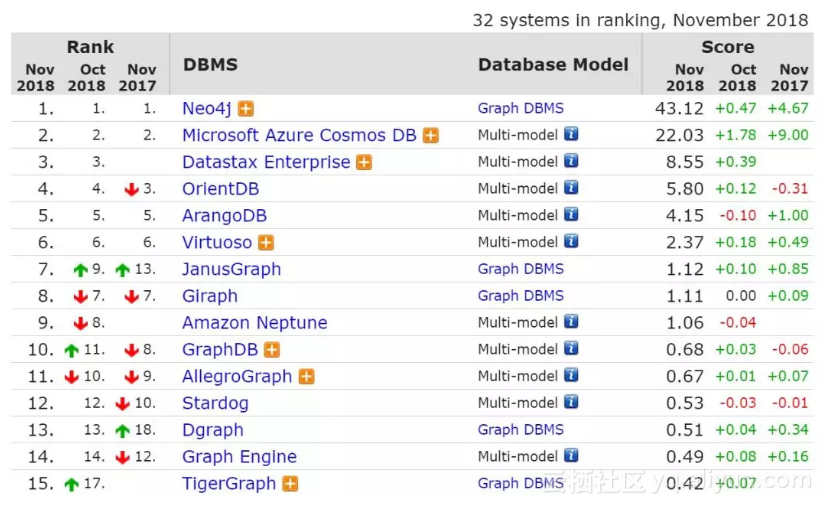Open the Virtuoso link
This screenshot has height=505, width=823.
[x=217, y=243]
